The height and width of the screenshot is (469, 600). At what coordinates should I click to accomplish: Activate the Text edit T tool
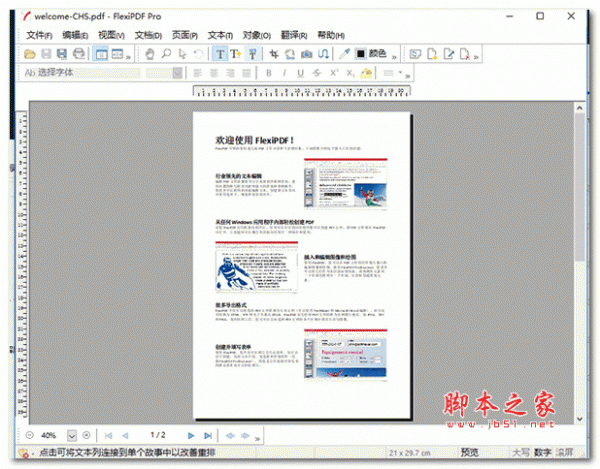(x=220, y=54)
